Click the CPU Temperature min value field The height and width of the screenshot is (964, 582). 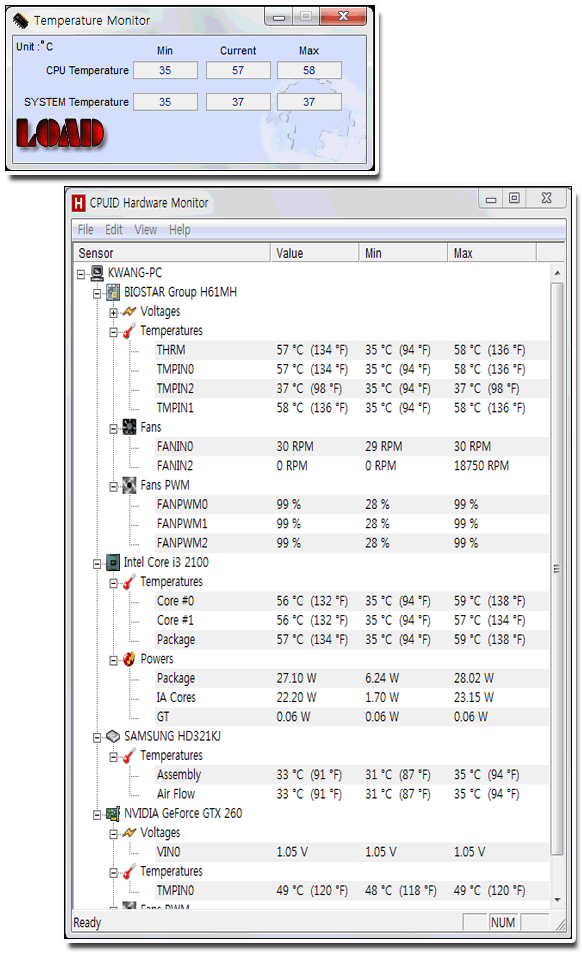[x=165, y=70]
